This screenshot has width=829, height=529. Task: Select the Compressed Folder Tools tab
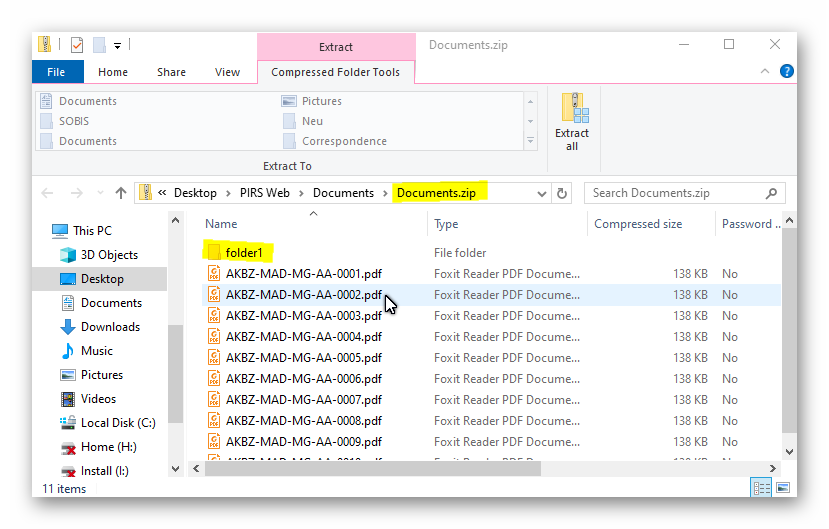(336, 72)
